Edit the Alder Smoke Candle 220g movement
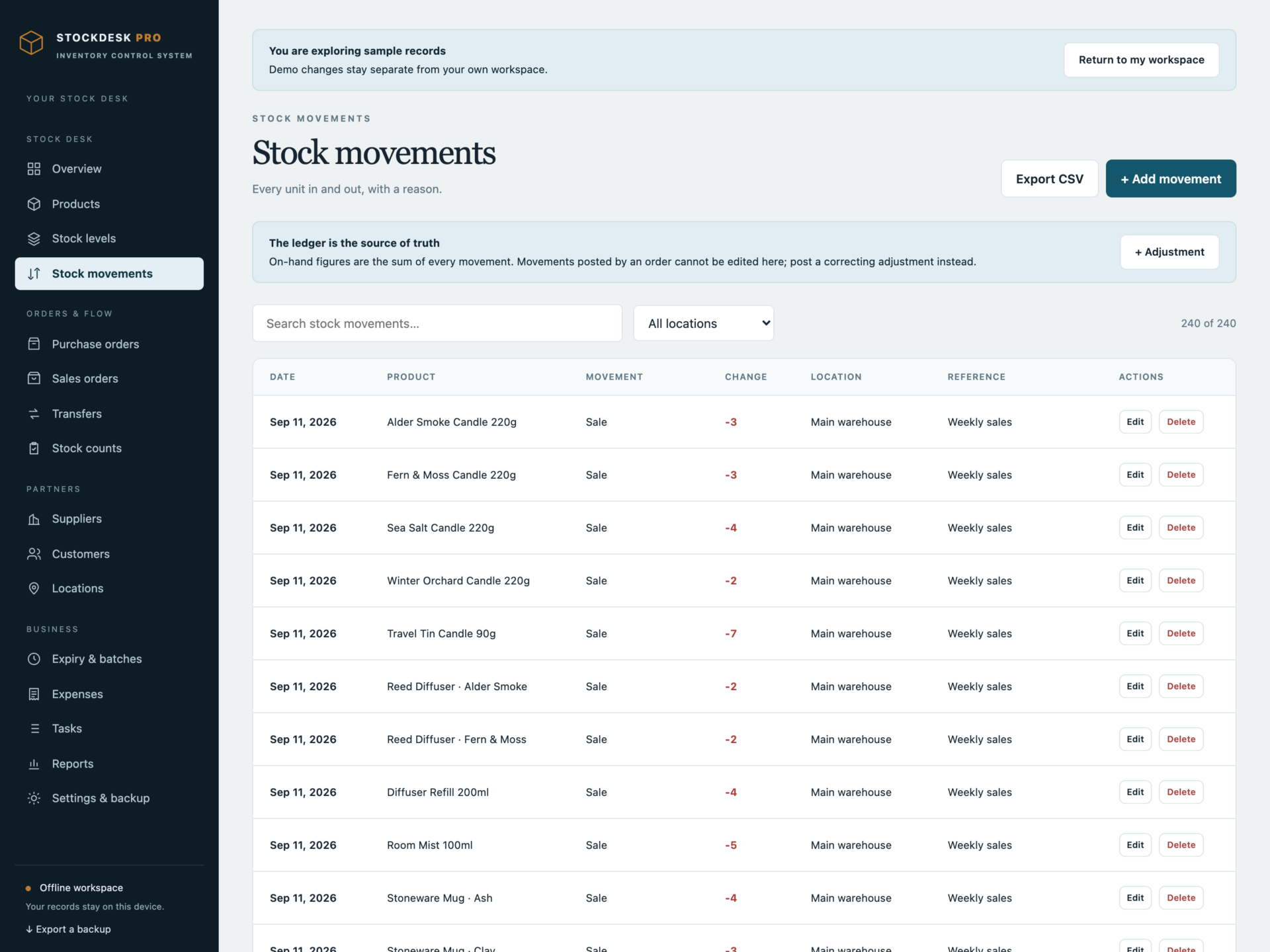The height and width of the screenshot is (952, 1270). pyautogui.click(x=1135, y=422)
